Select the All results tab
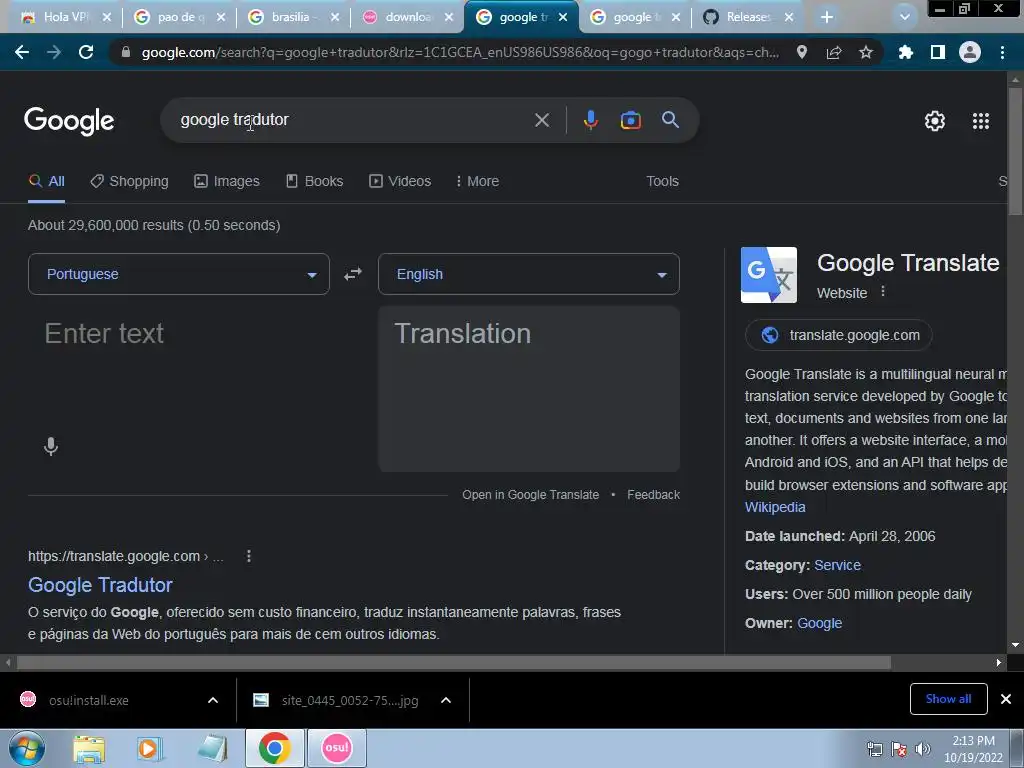1024x768 pixels. 46,182
